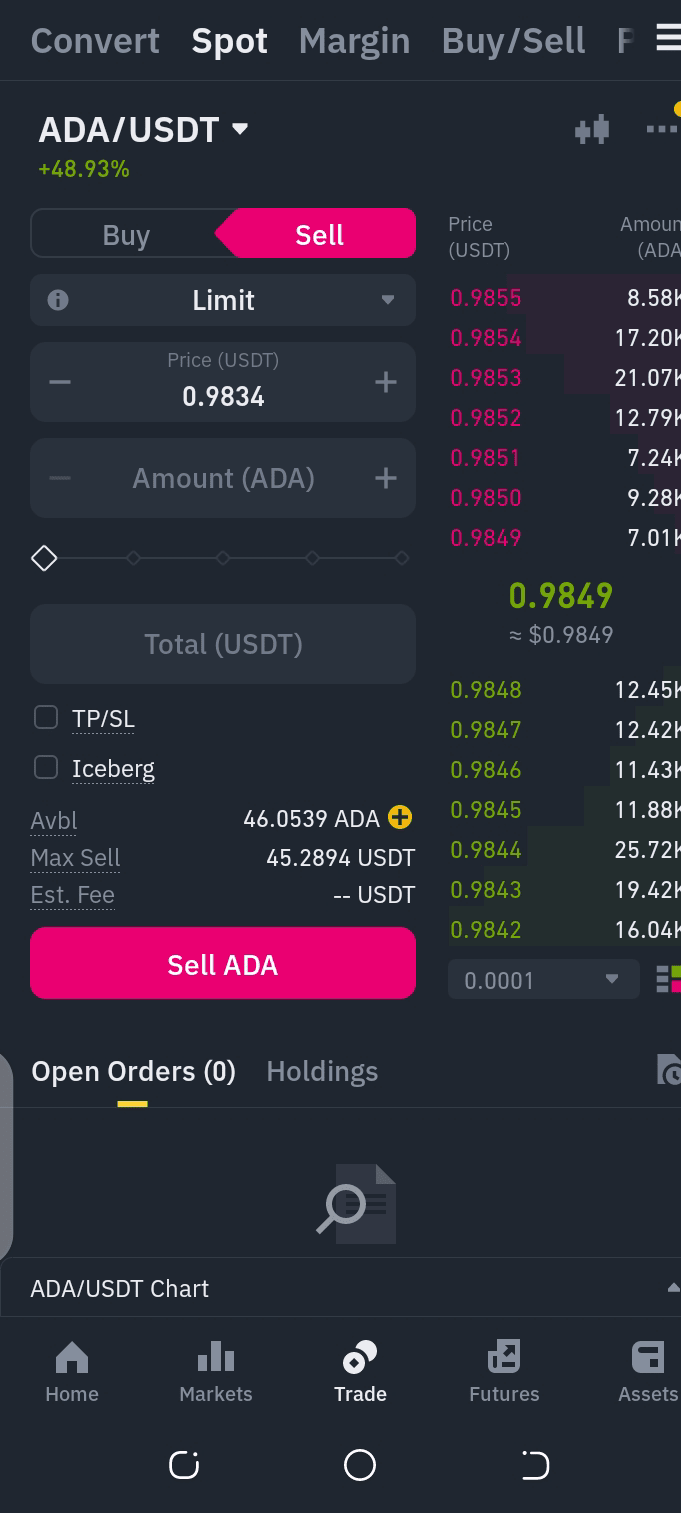This screenshot has width=681, height=1513.
Task: Expand the Limit order type dropdown
Action: [x=223, y=300]
